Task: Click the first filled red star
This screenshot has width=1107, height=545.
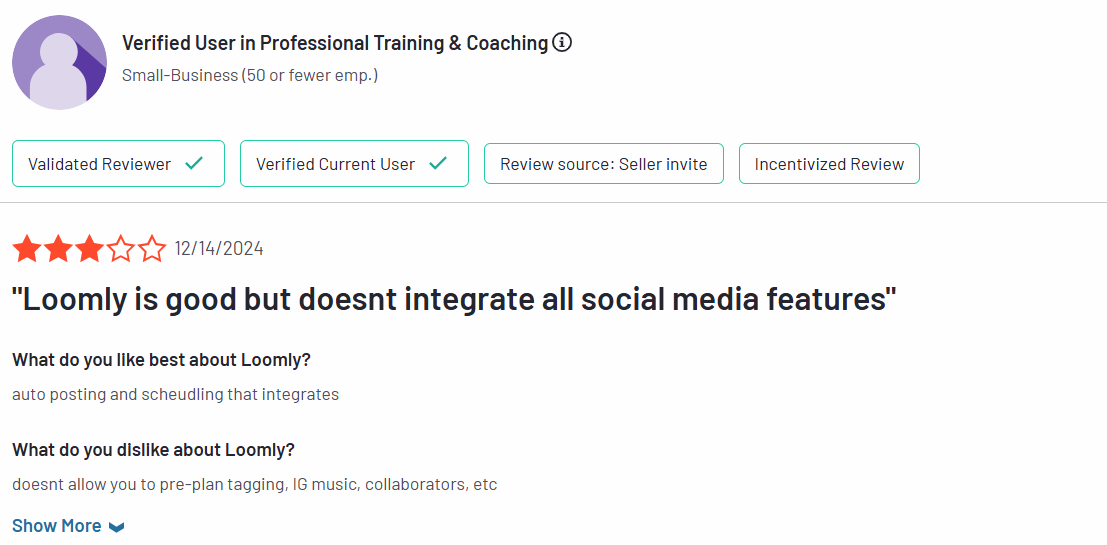Action: pos(26,248)
